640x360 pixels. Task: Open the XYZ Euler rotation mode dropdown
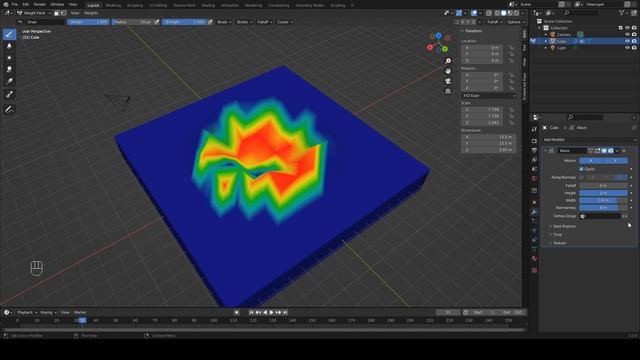489,96
